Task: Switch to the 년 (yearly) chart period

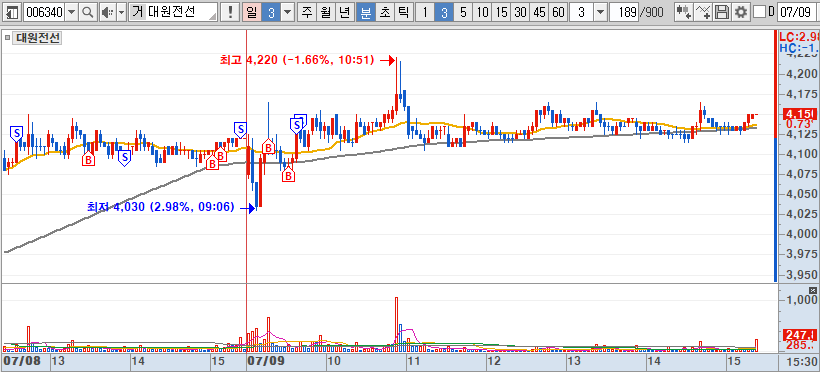Action: tap(344, 12)
